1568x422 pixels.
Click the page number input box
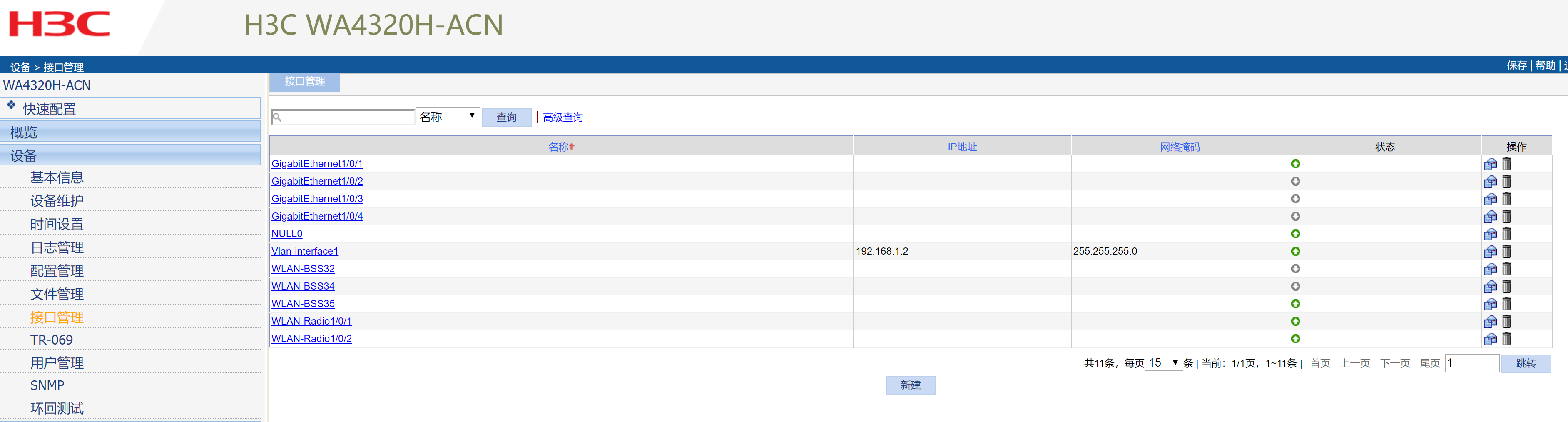(1472, 363)
